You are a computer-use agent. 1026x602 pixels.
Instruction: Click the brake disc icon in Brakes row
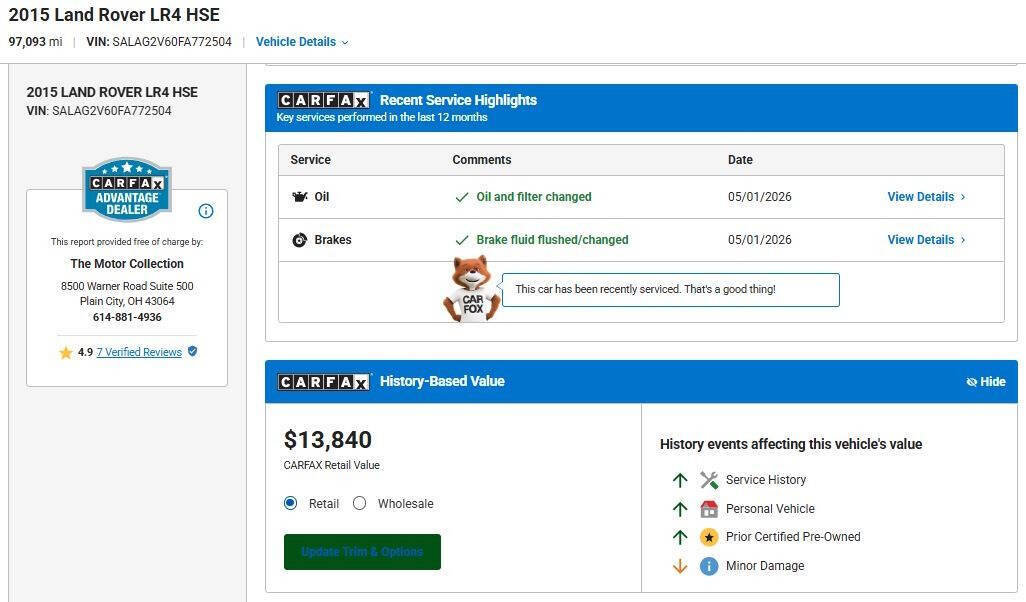pos(300,240)
